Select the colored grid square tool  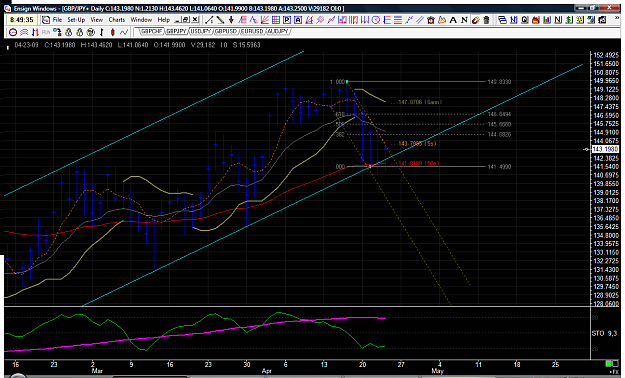(x=276, y=20)
